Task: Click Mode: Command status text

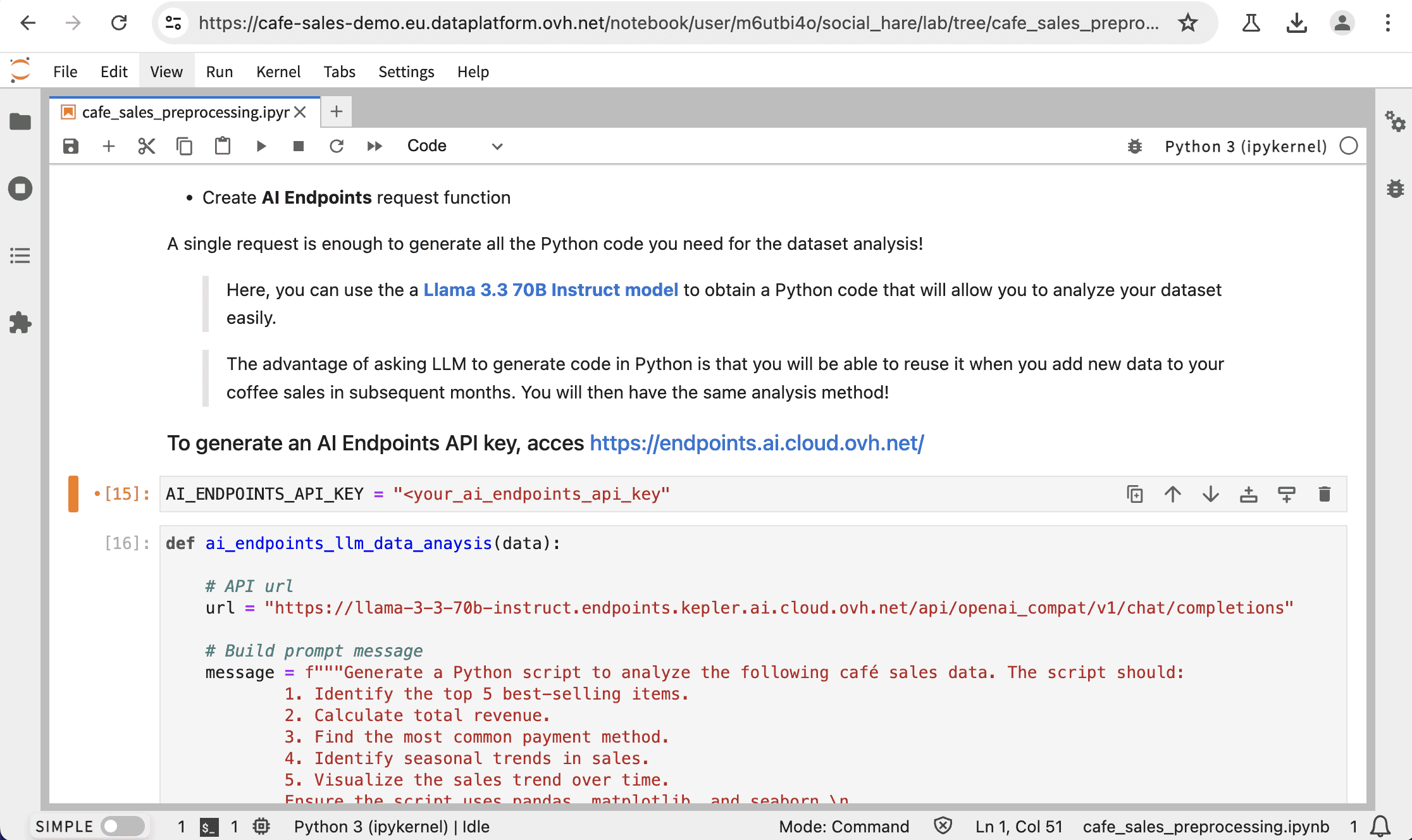Action: tap(844, 826)
